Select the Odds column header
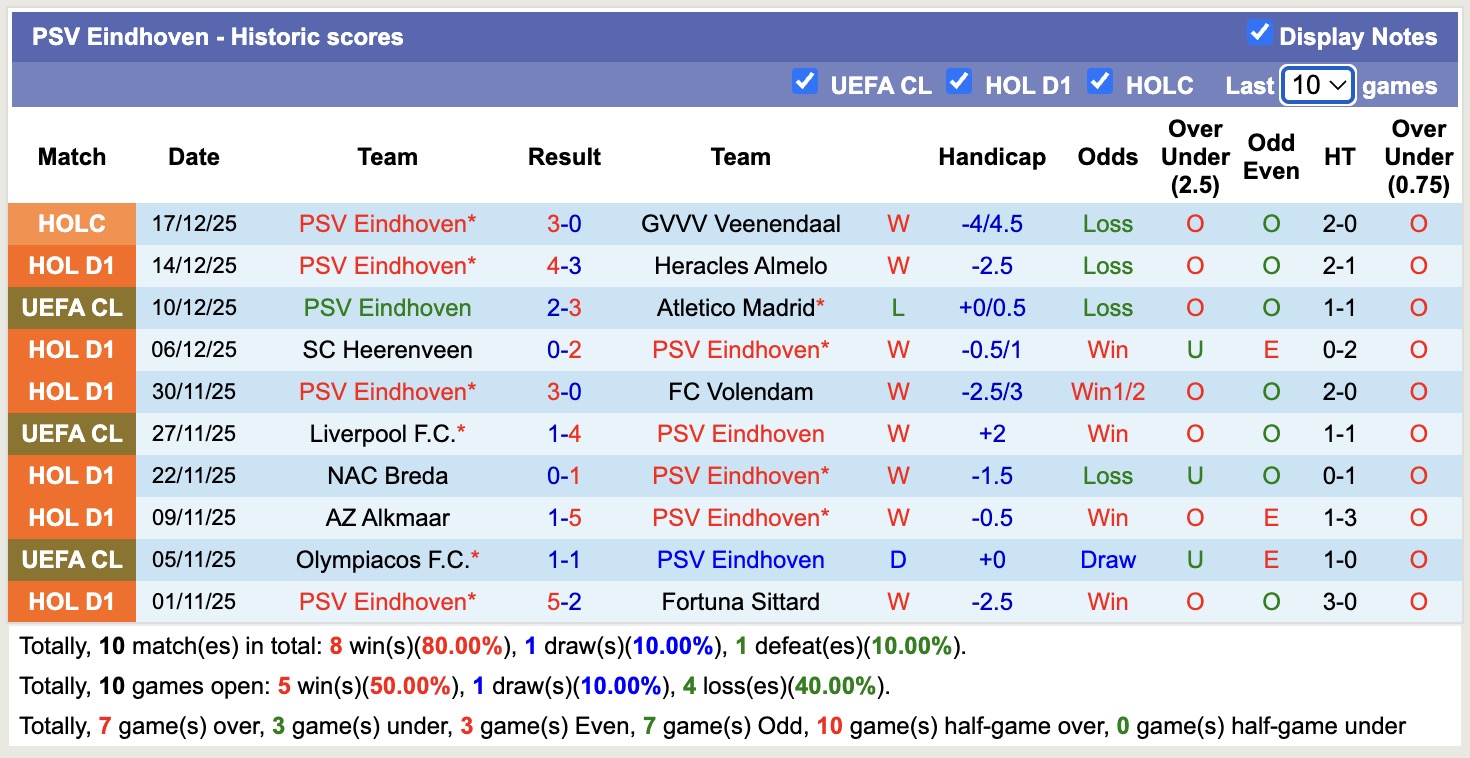 pos(1107,156)
